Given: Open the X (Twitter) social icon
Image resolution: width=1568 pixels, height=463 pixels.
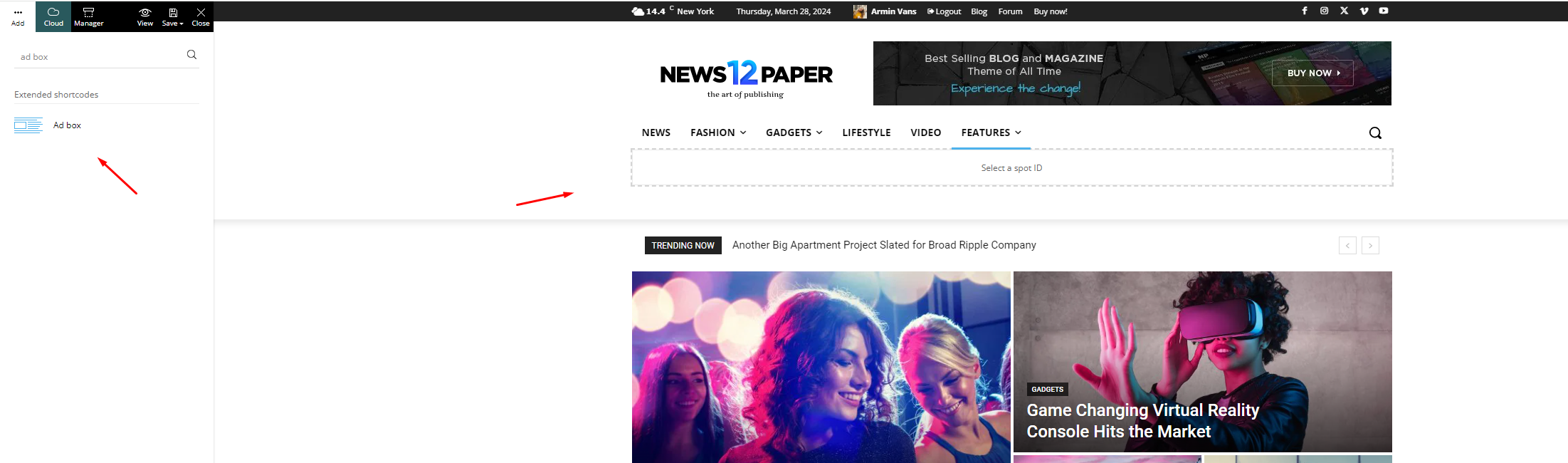Looking at the screenshot, I should (x=1345, y=11).
